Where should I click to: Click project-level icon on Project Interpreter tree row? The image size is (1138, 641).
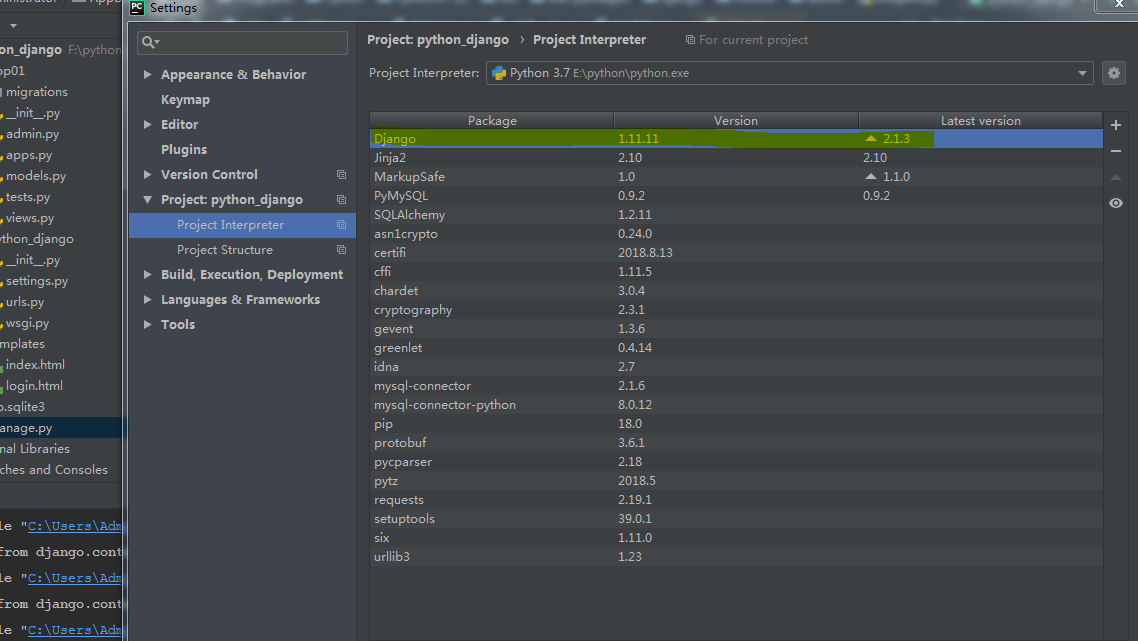341,225
